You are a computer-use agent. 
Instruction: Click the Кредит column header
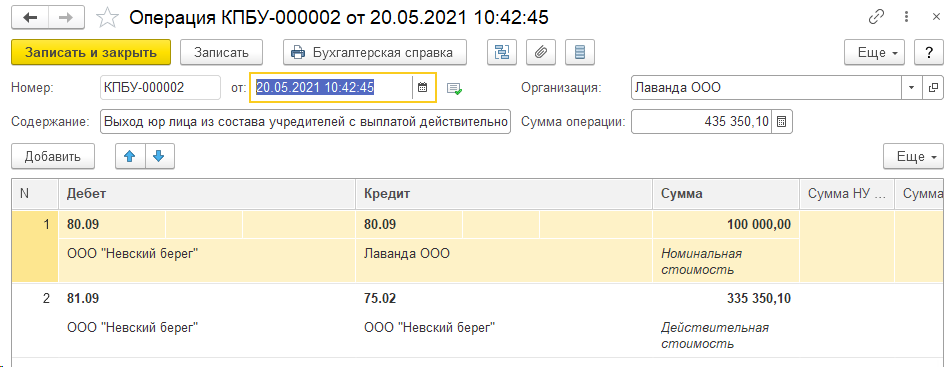pyautogui.click(x=504, y=194)
